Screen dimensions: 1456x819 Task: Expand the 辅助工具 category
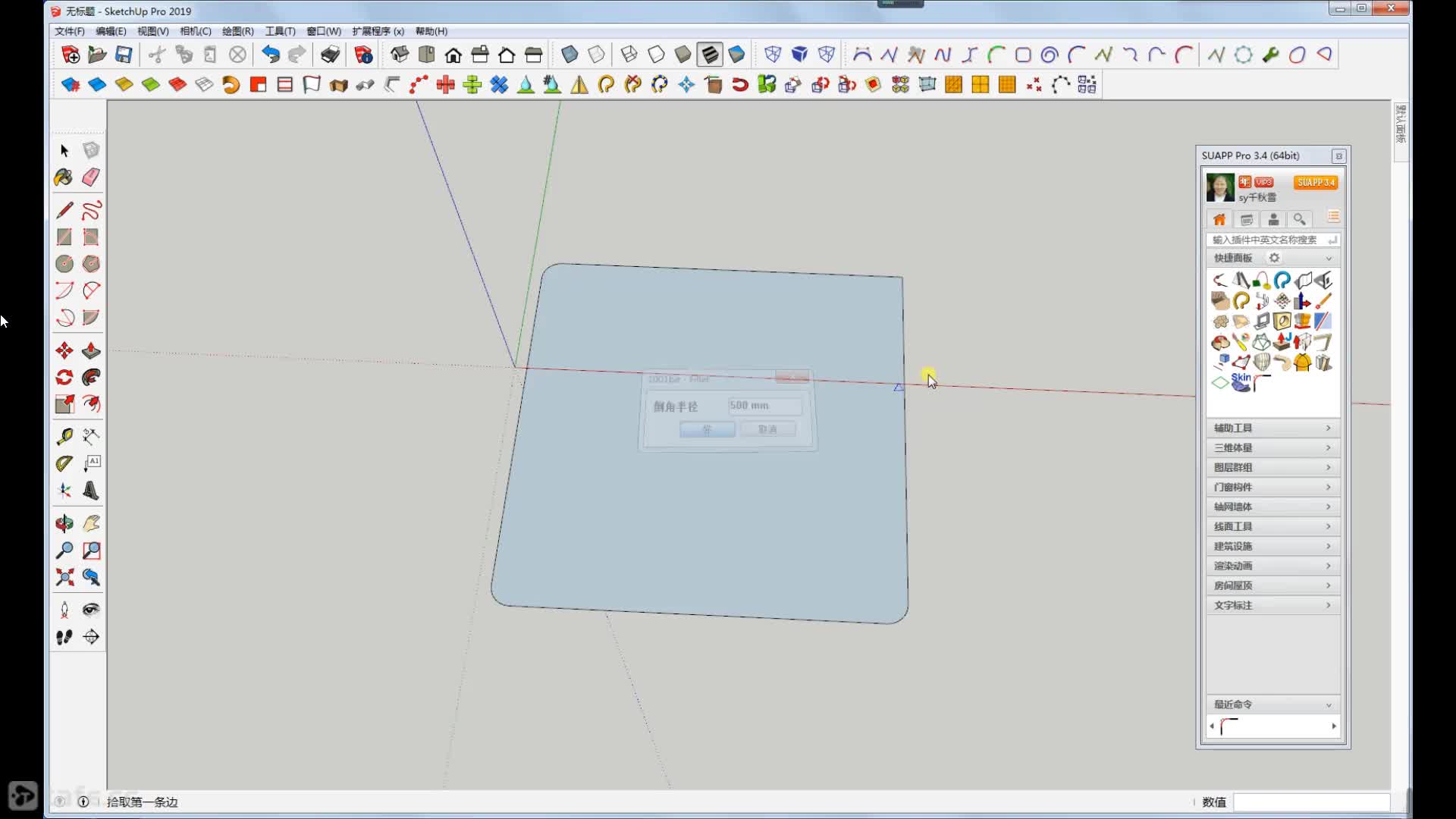pyautogui.click(x=1272, y=428)
